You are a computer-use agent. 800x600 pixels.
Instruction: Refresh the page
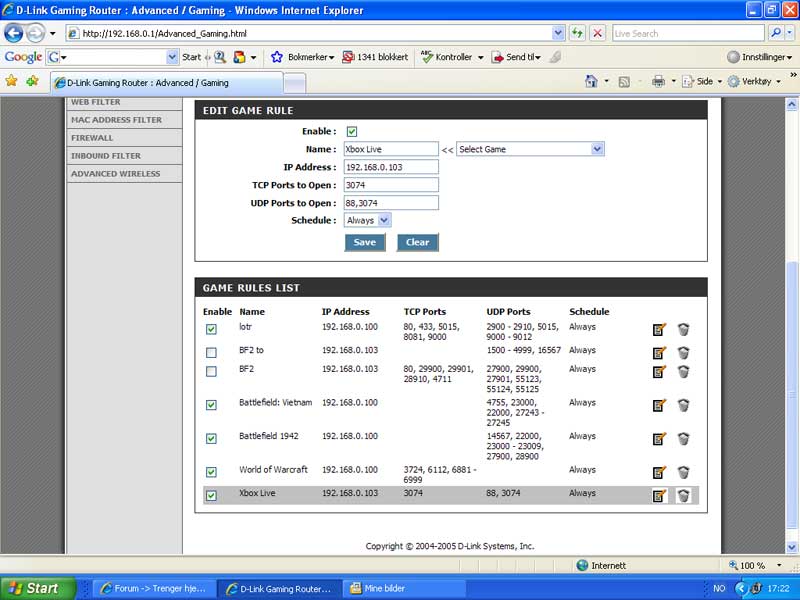577,34
